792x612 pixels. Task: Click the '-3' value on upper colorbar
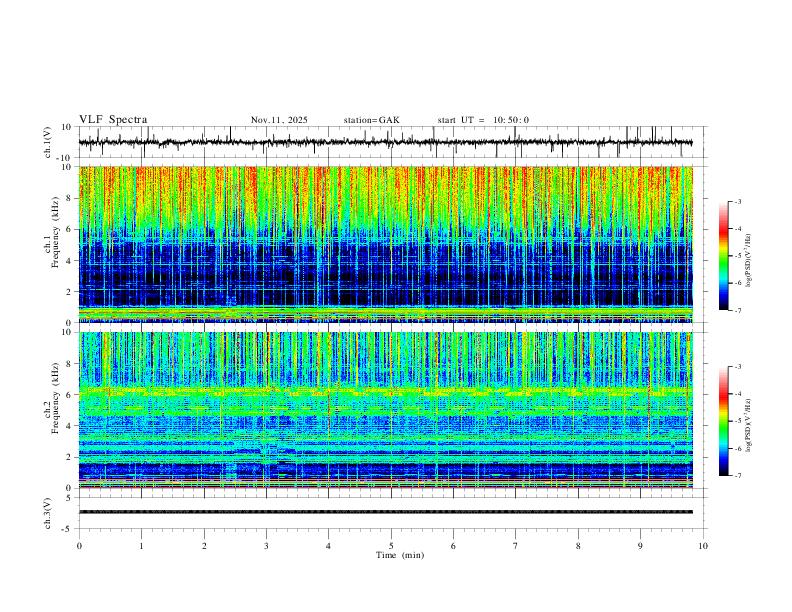click(x=737, y=201)
